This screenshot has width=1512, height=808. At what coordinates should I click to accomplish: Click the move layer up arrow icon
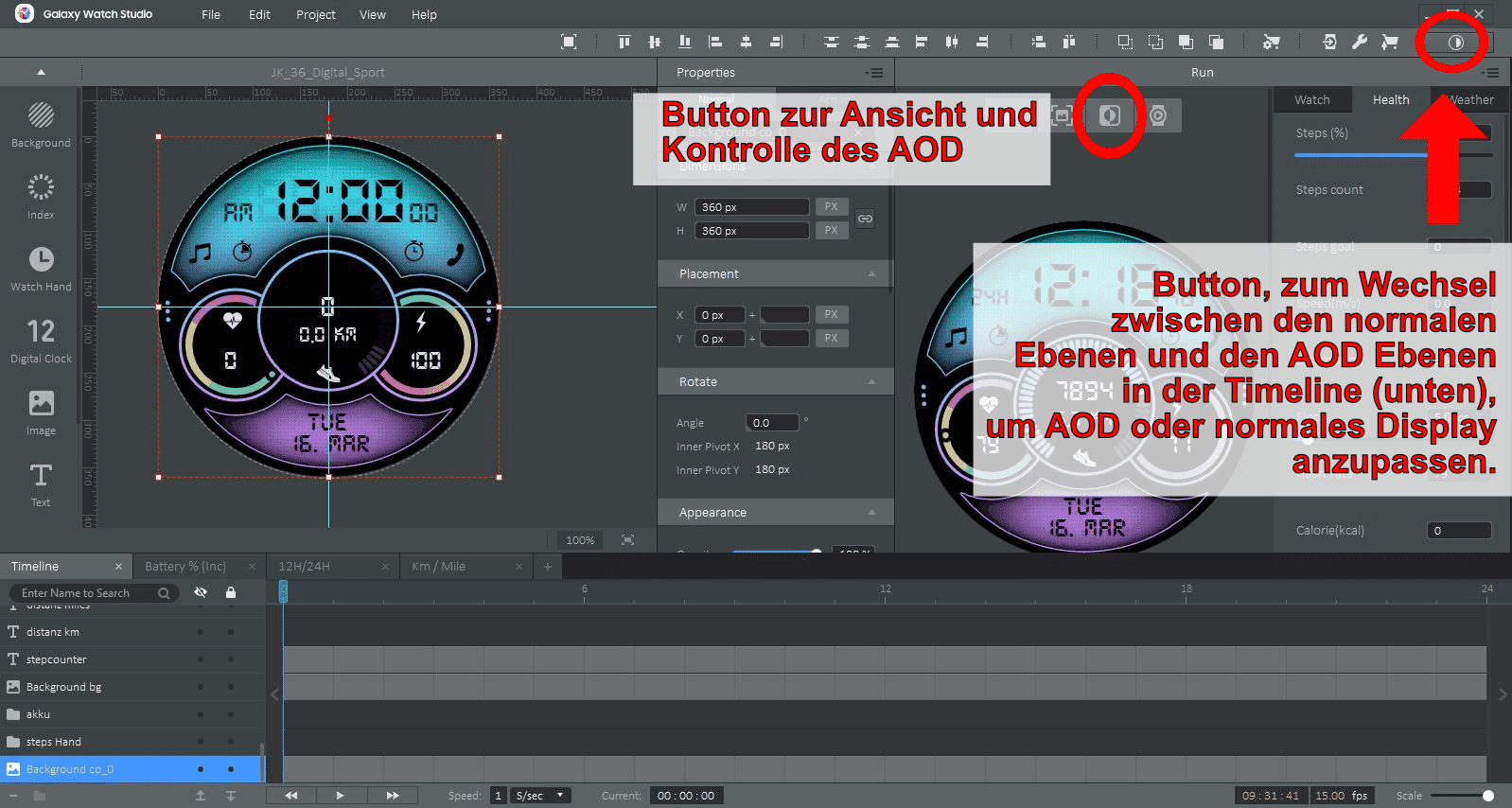[201, 796]
